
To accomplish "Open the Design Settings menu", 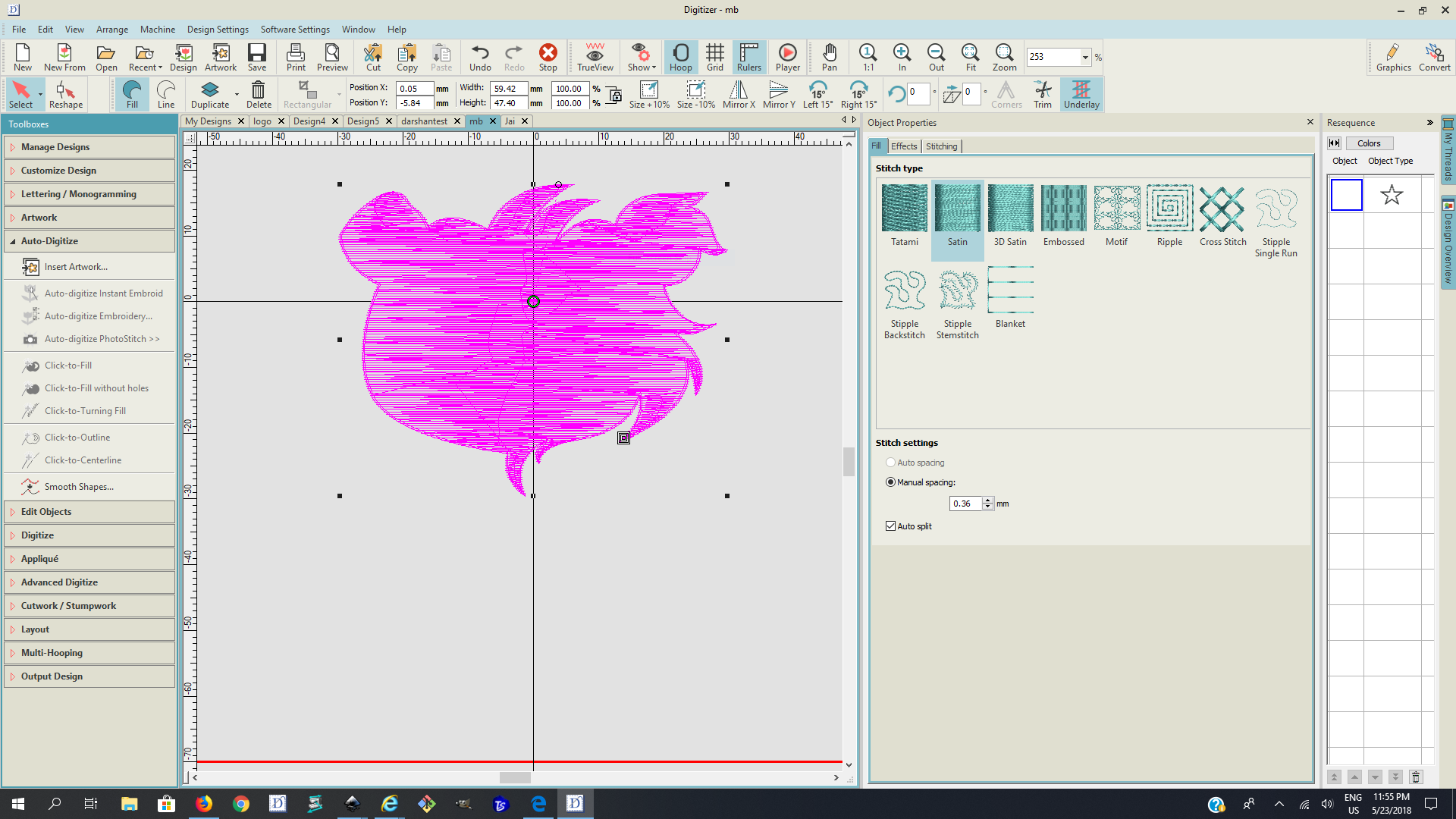I will point(218,30).
